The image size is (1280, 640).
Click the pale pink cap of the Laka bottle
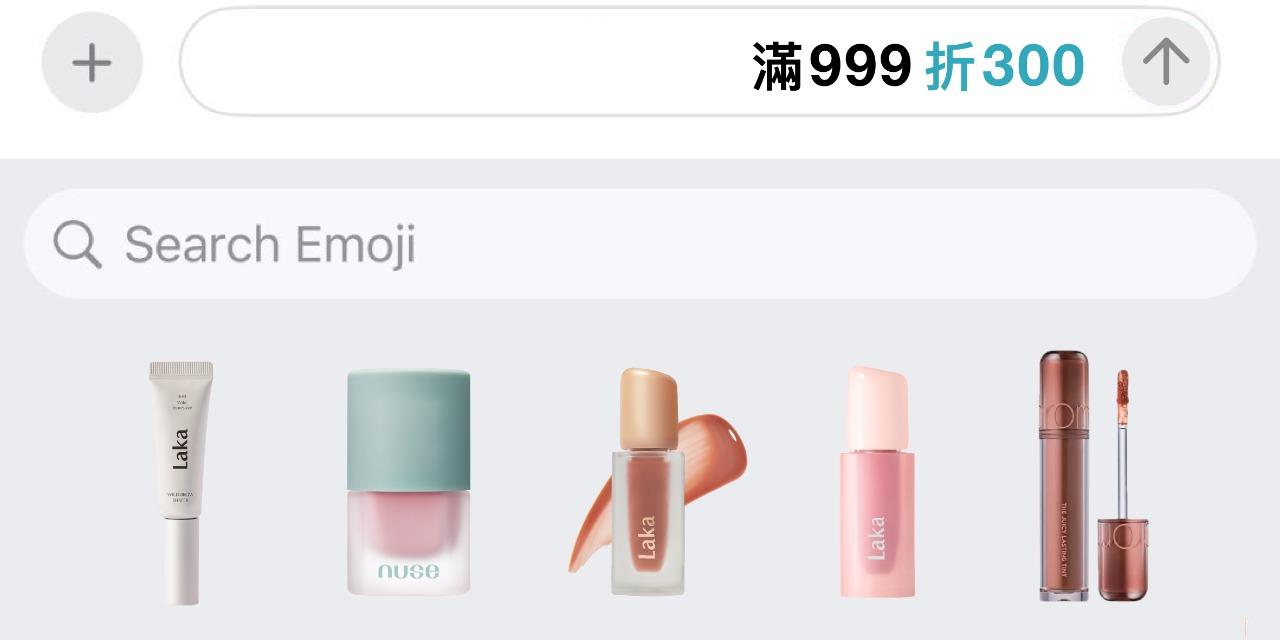point(877,407)
